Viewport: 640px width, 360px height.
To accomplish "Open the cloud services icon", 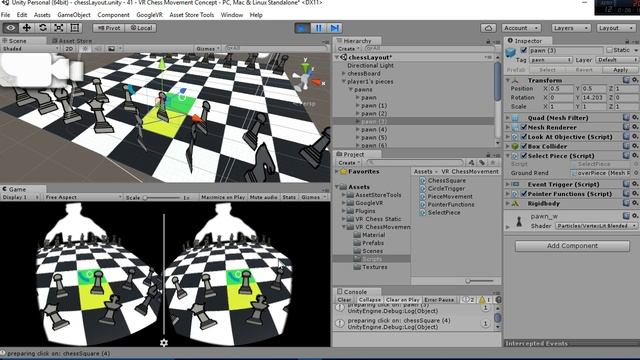I will [489, 28].
